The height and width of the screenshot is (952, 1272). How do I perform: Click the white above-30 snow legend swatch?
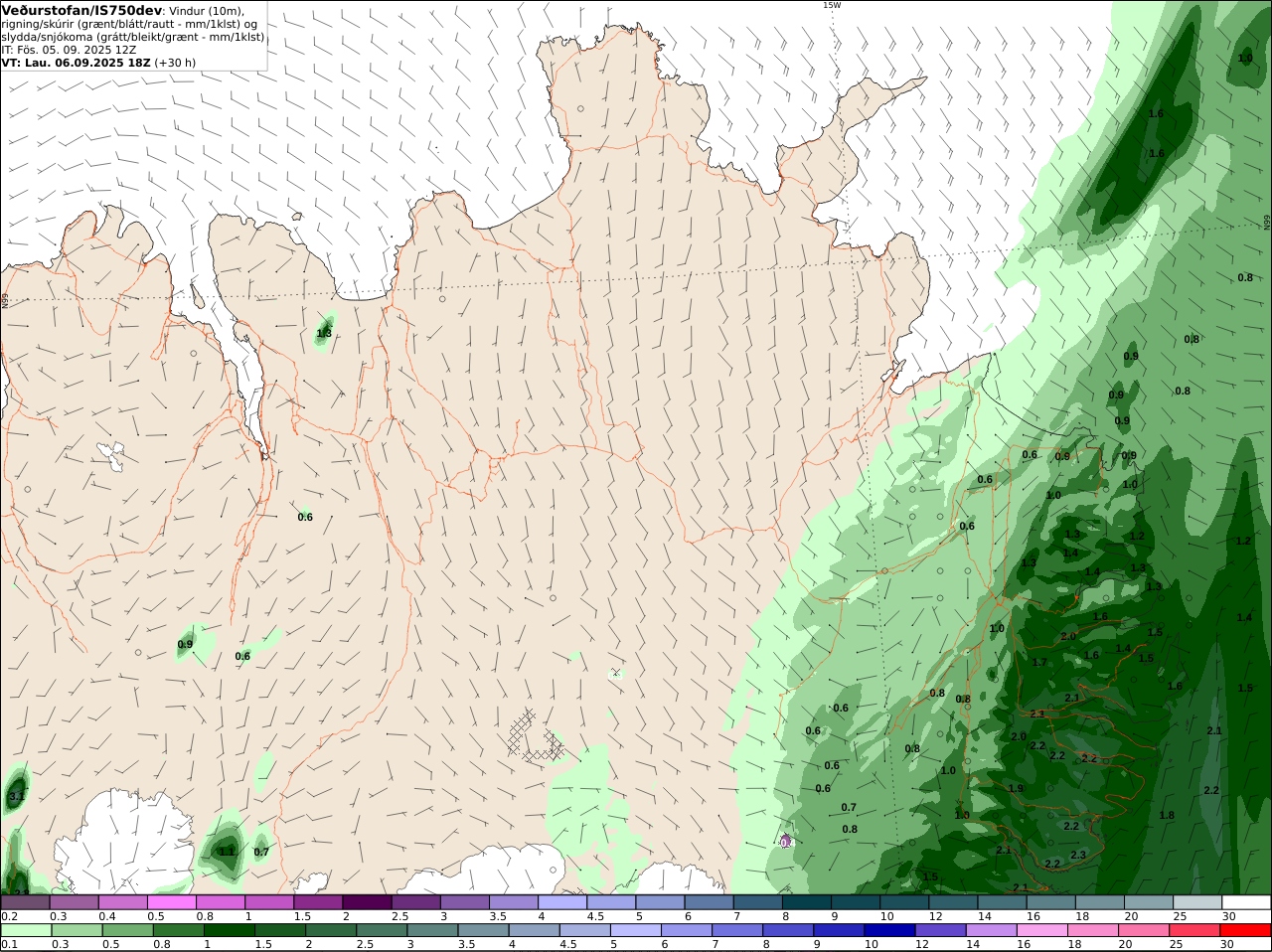[x=1245, y=902]
